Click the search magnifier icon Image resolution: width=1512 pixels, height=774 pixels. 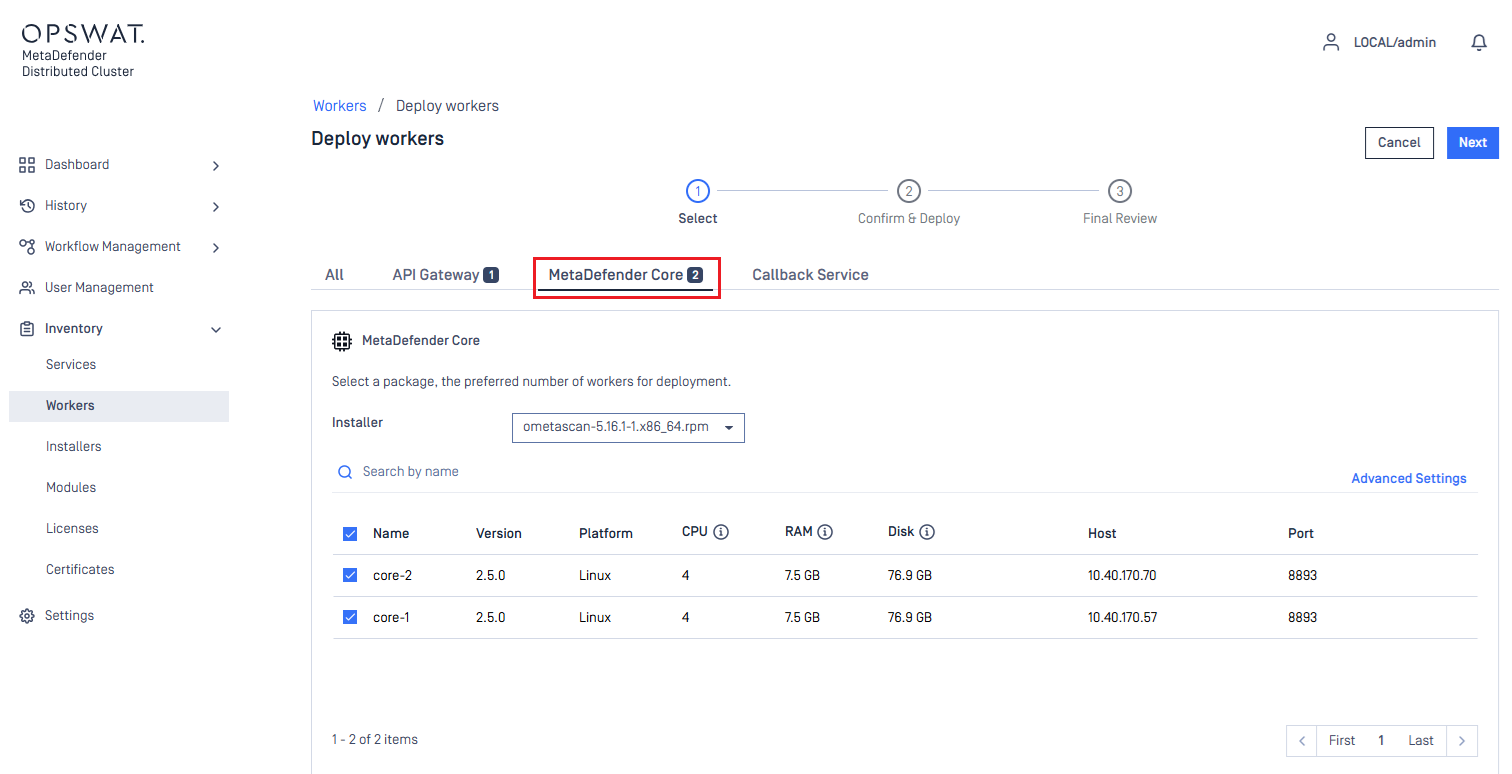pos(345,472)
